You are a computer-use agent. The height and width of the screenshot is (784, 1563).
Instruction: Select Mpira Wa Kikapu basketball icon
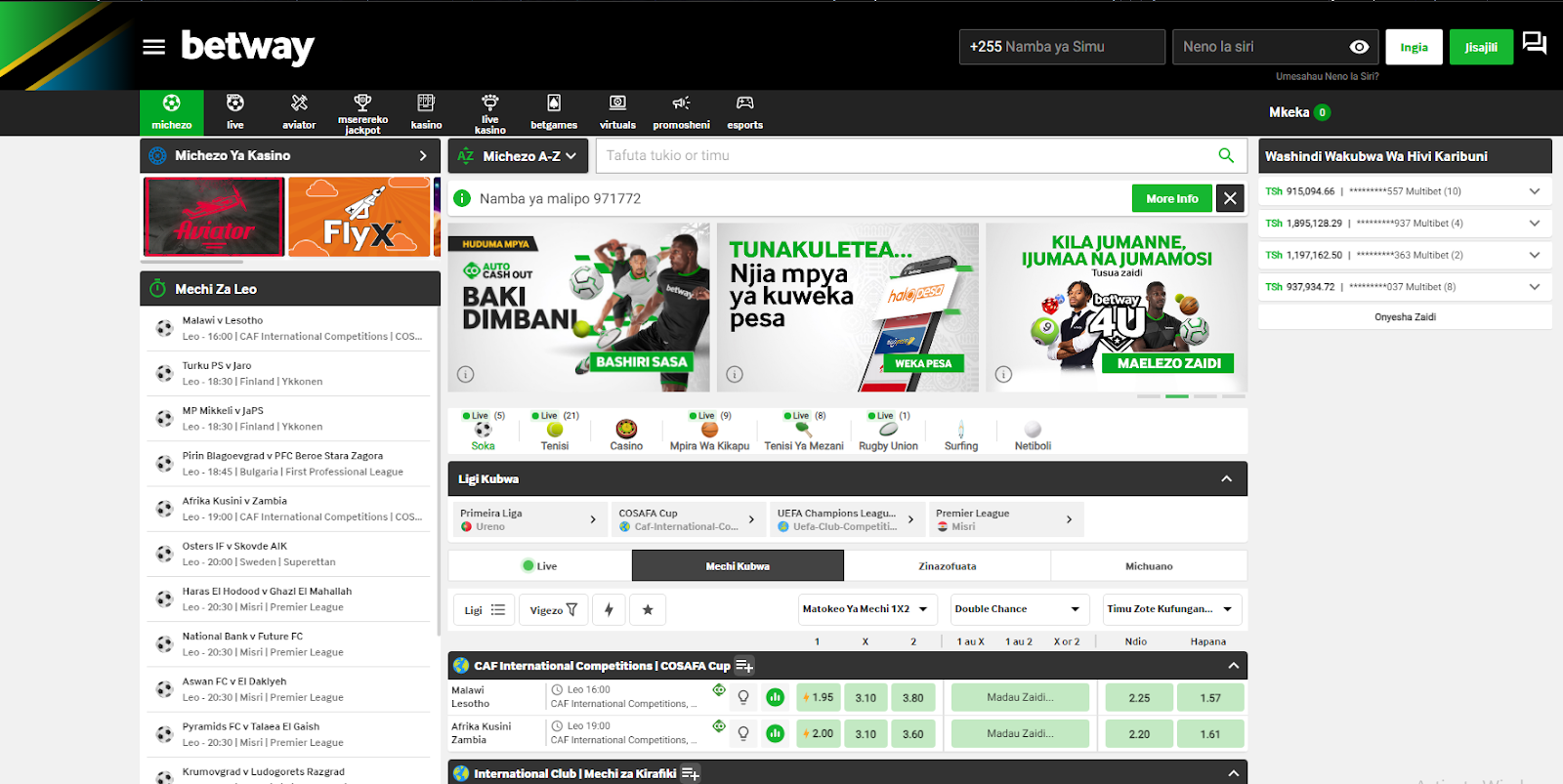point(709,431)
